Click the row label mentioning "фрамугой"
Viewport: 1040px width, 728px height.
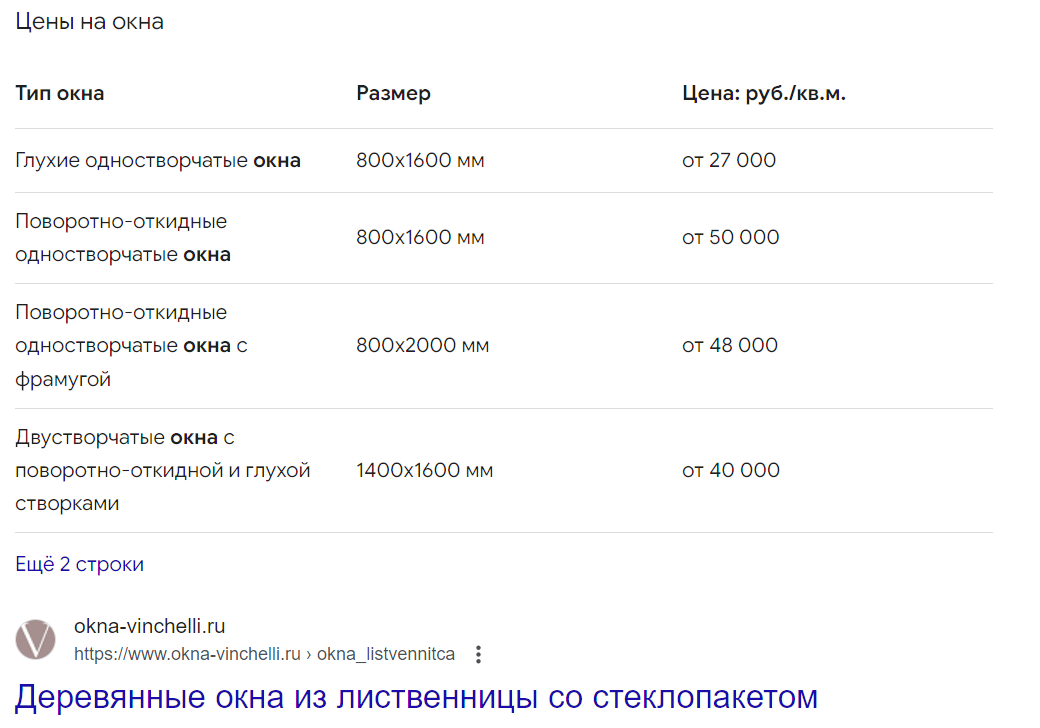coord(131,345)
